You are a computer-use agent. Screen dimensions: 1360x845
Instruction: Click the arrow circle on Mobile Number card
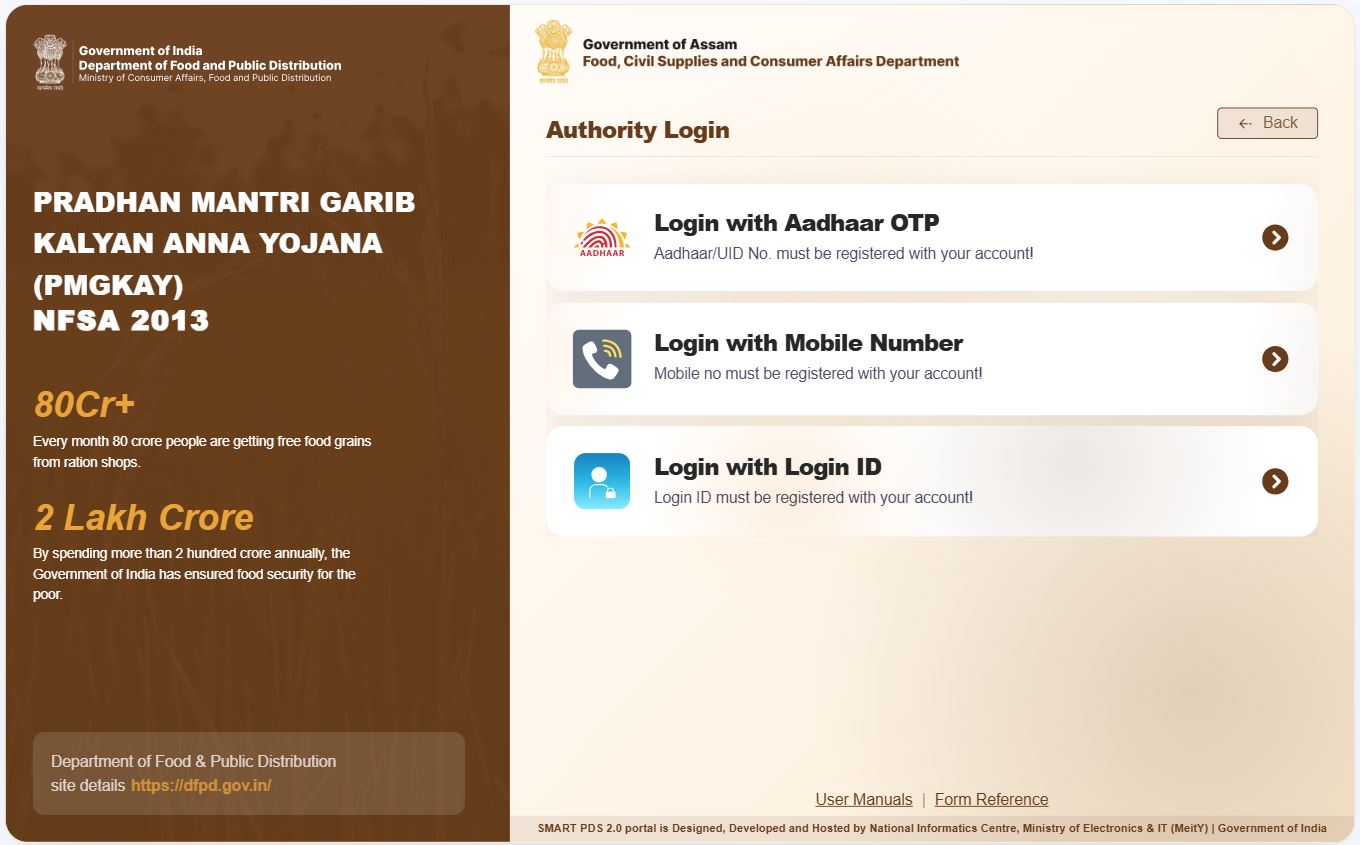pos(1275,359)
